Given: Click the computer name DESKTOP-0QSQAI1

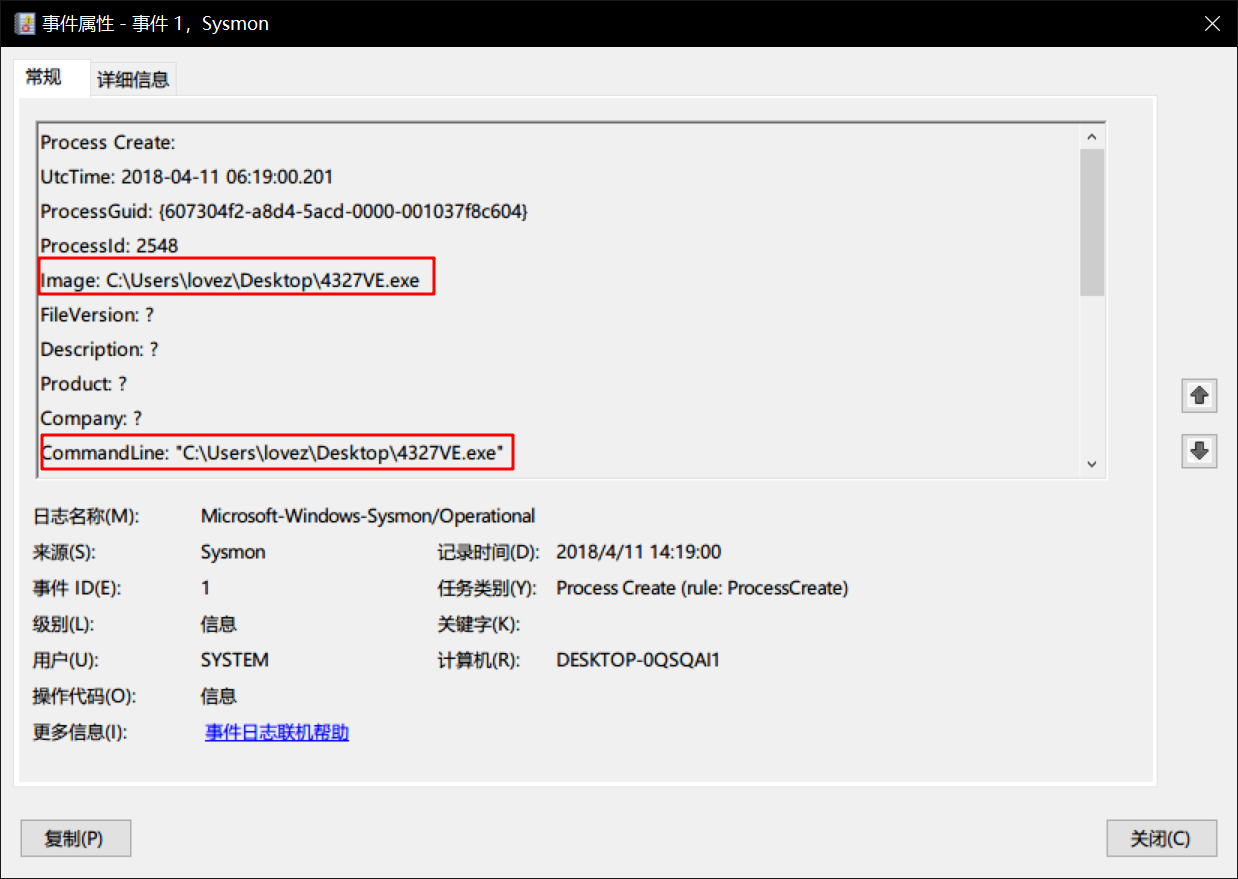Looking at the screenshot, I should click(638, 660).
